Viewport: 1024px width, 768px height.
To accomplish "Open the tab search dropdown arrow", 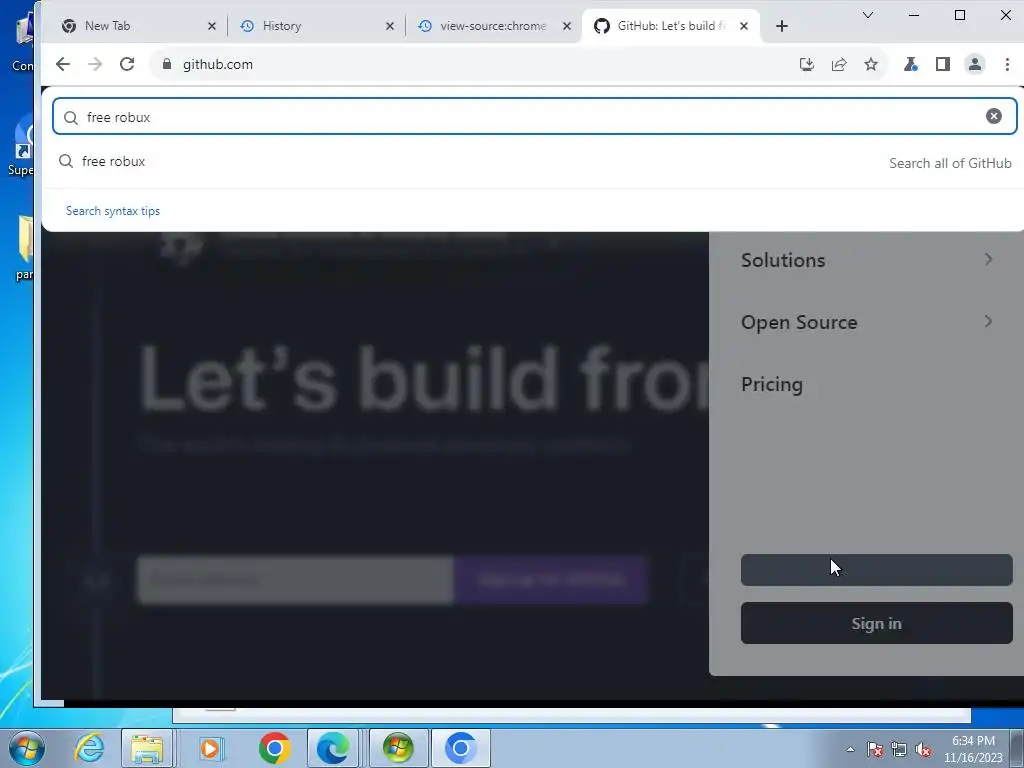I will 868,15.
